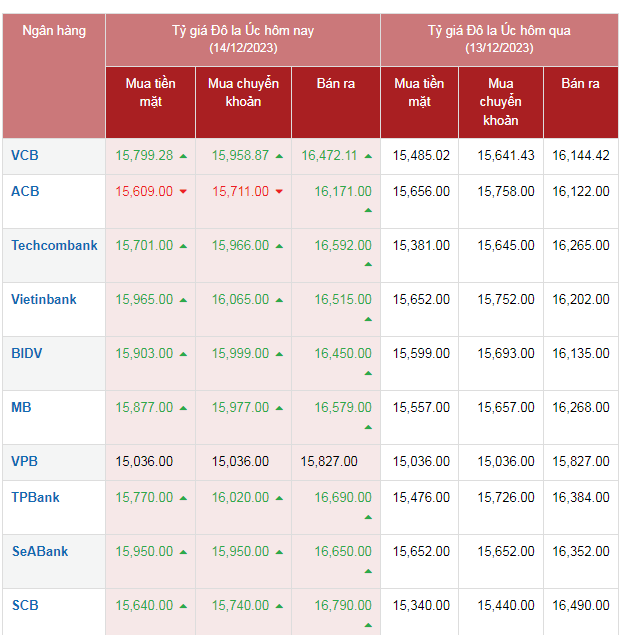Click red down arrow beside ACB 15,711.00

(279, 192)
